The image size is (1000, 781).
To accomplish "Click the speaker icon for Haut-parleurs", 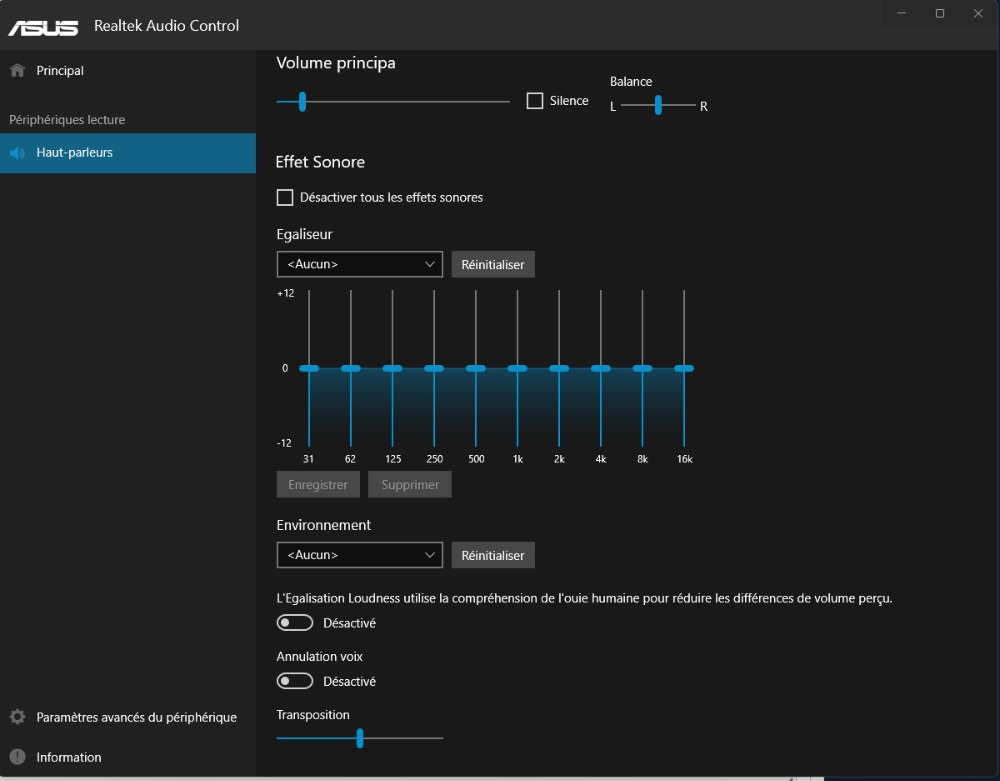I will pos(17,153).
